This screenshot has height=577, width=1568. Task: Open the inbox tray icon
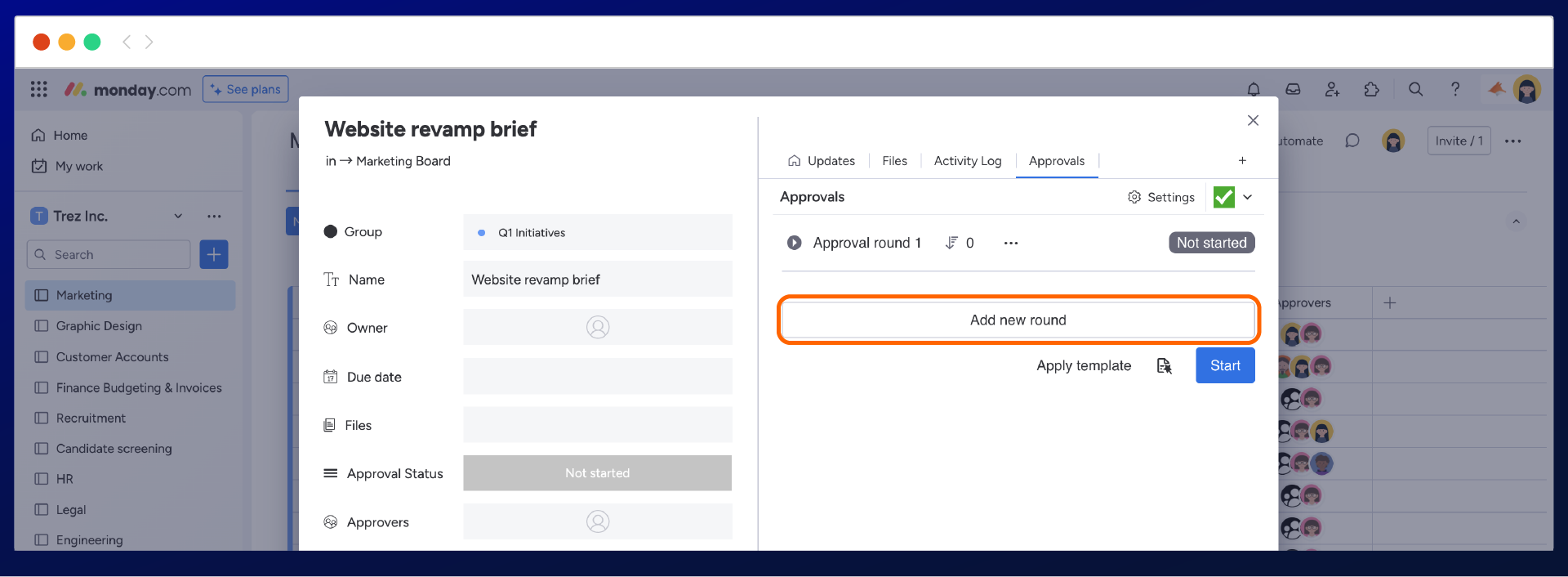[x=1293, y=89]
